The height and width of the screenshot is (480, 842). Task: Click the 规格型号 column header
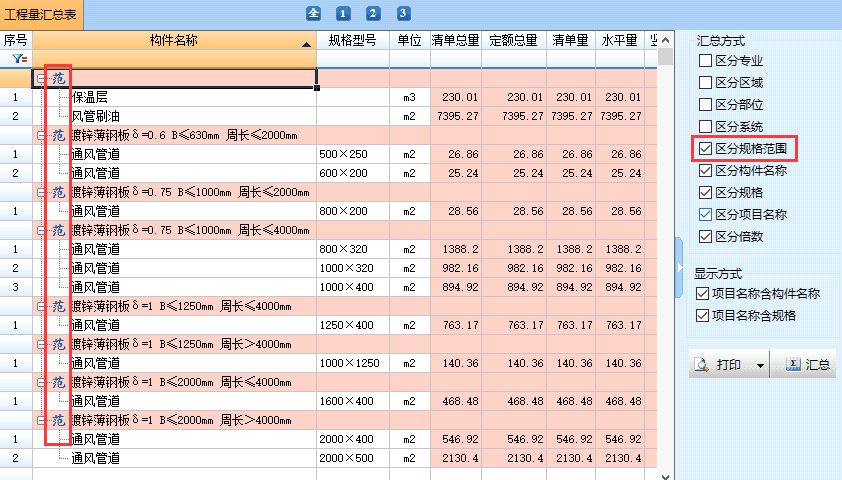(x=352, y=41)
